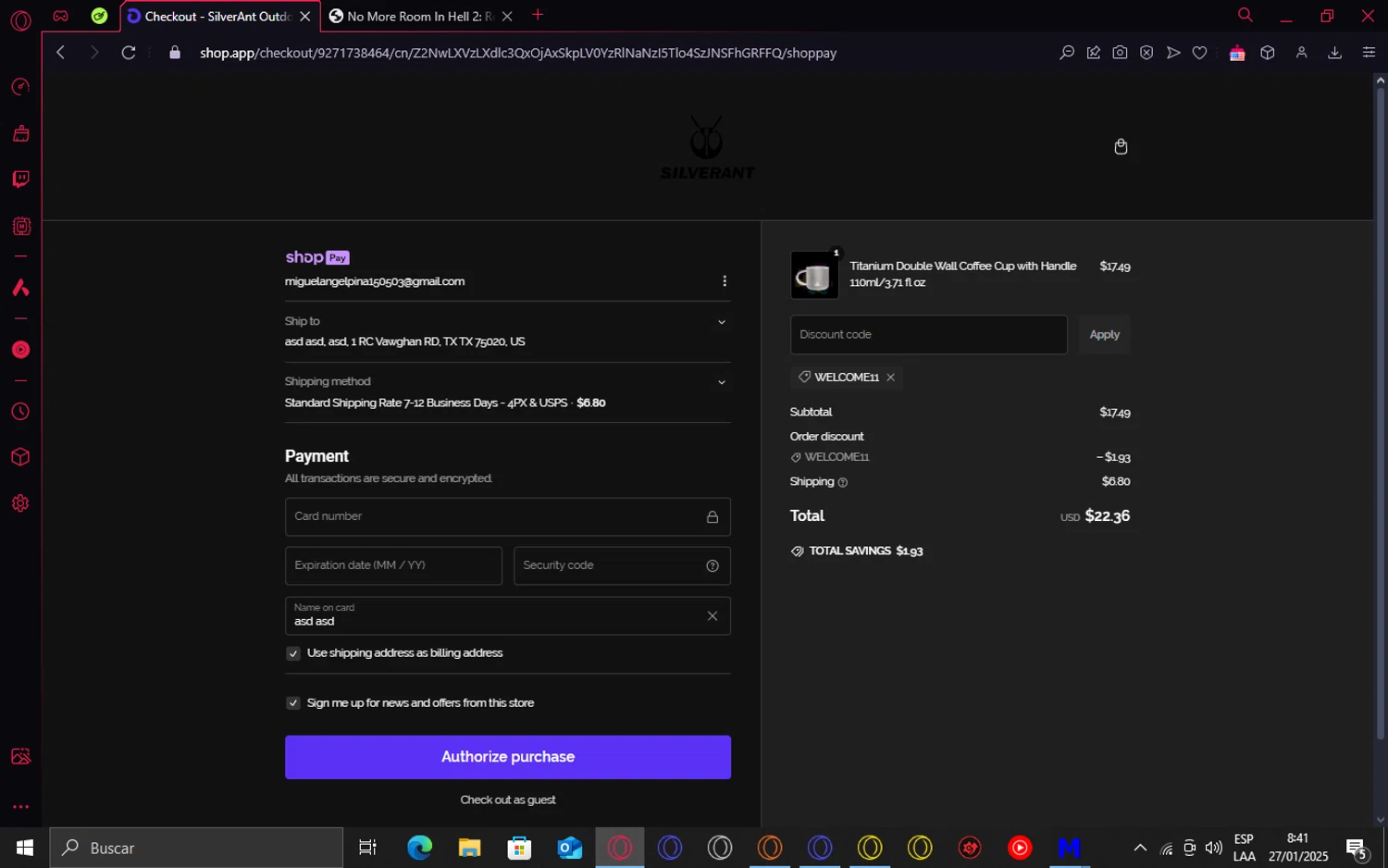Go back to the previous page
The image size is (1388, 868).
coord(61,53)
